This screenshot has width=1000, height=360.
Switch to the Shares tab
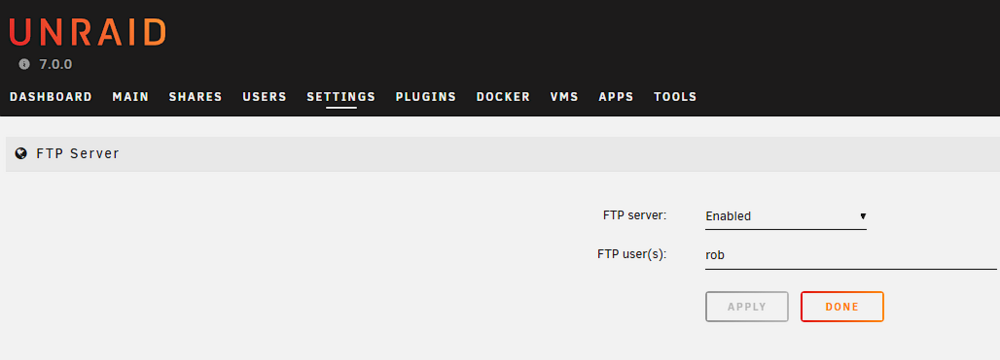click(x=195, y=97)
